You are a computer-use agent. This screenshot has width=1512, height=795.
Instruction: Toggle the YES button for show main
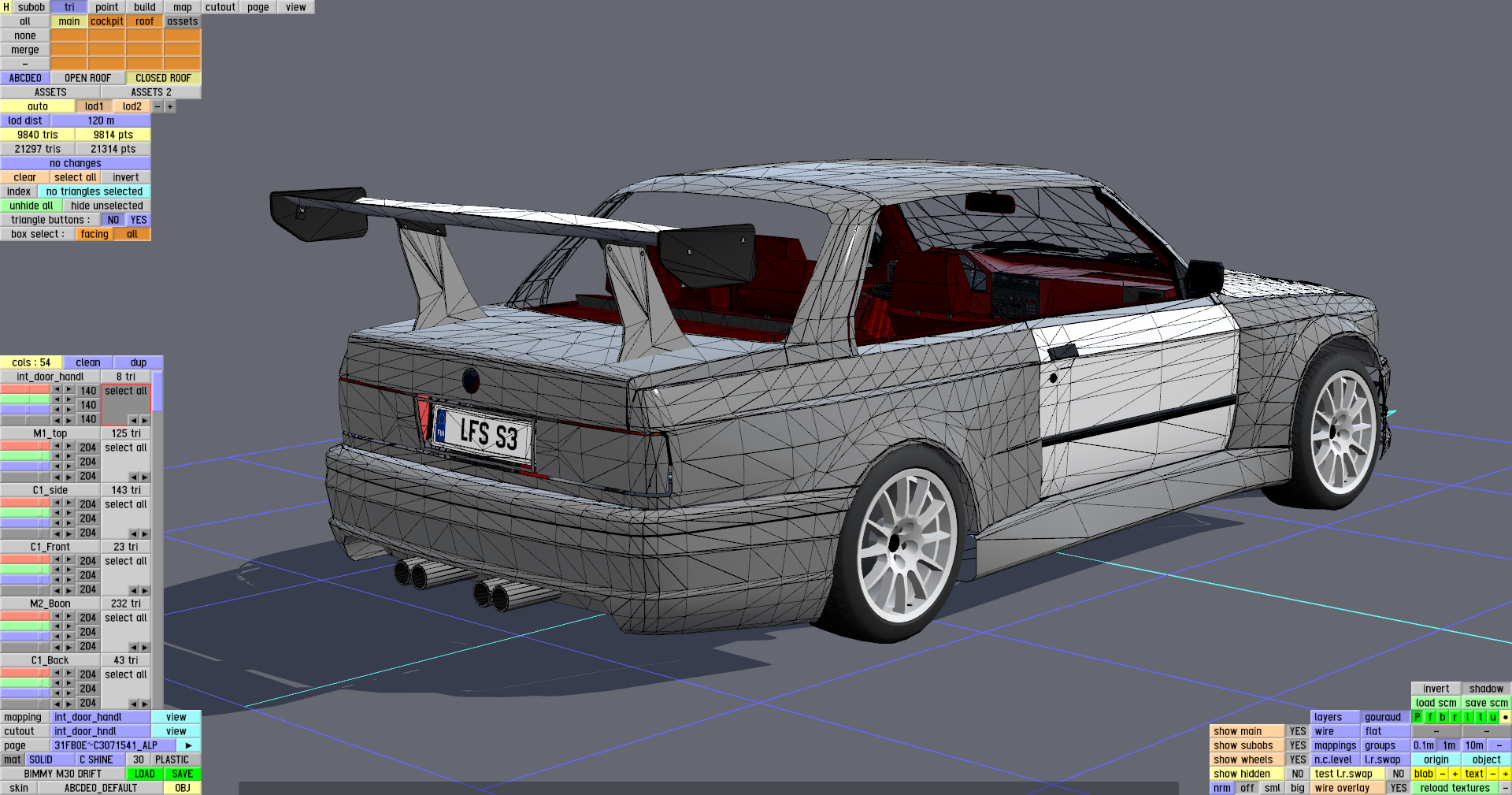(x=1298, y=731)
